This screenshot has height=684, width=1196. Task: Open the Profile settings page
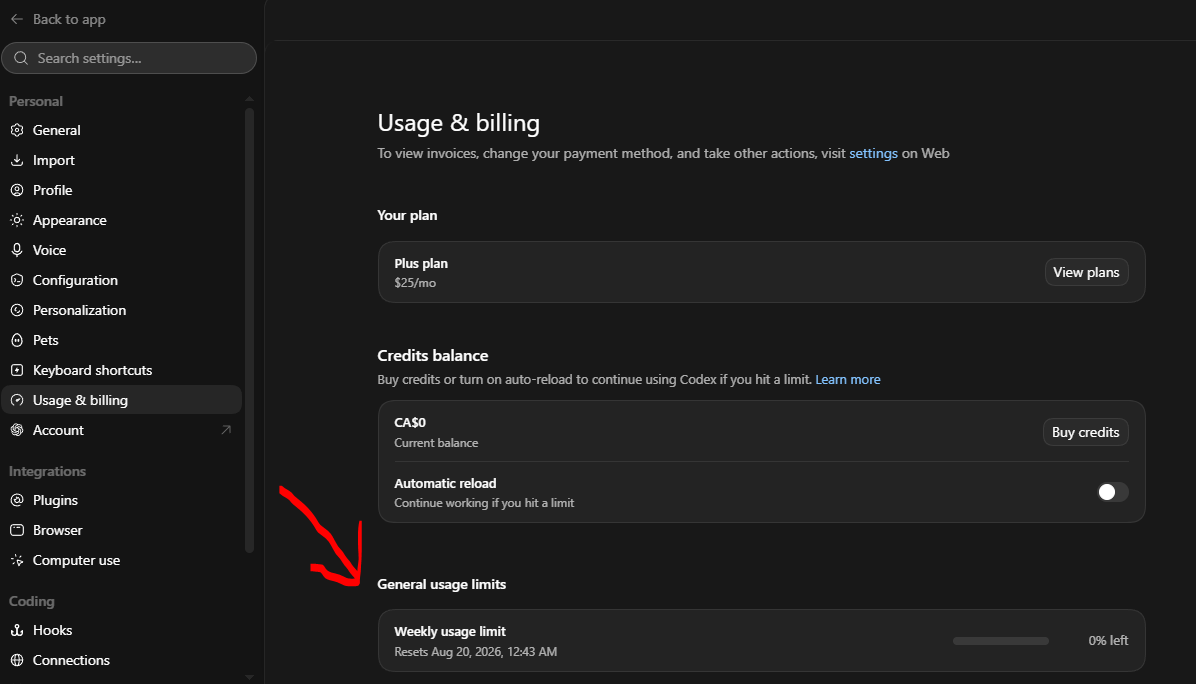[x=122, y=190]
